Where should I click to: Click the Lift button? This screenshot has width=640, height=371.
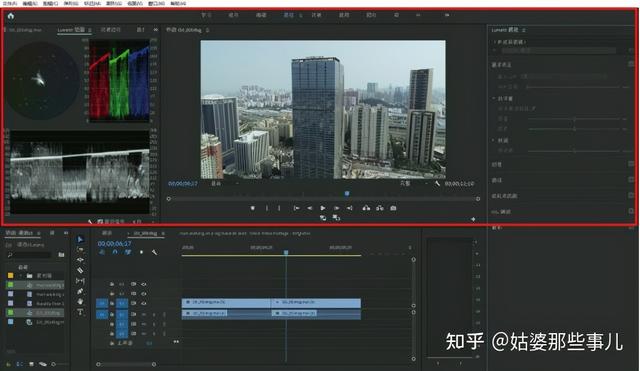point(366,208)
